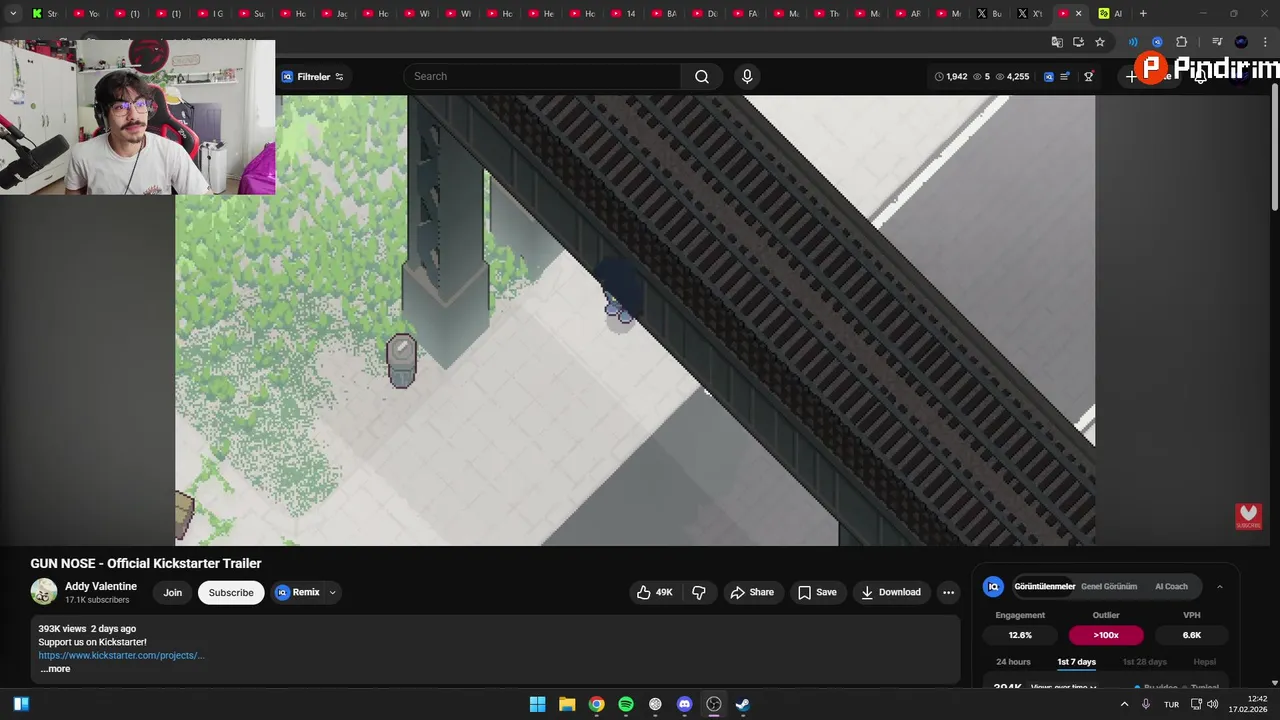Like the video with 49K thumbs-up
Image resolution: width=1280 pixels, height=720 pixels.
(655, 592)
